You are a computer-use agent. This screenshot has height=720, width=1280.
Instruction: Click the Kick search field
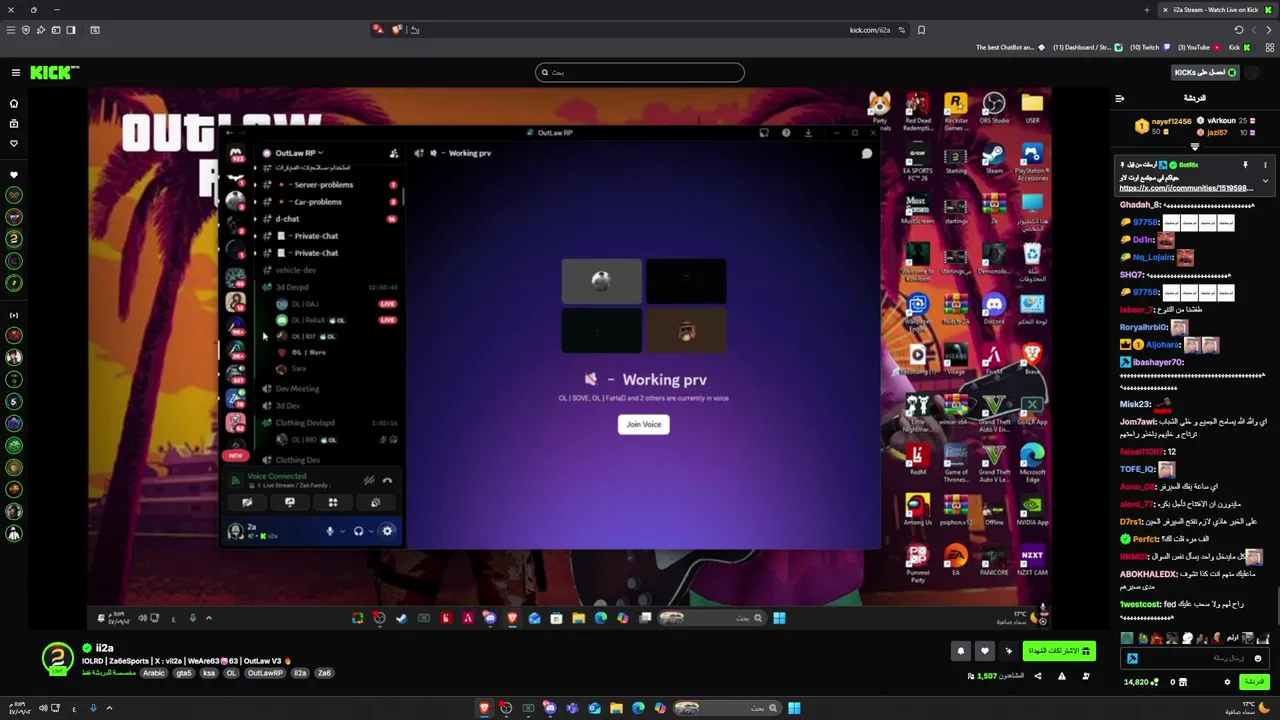click(x=640, y=72)
